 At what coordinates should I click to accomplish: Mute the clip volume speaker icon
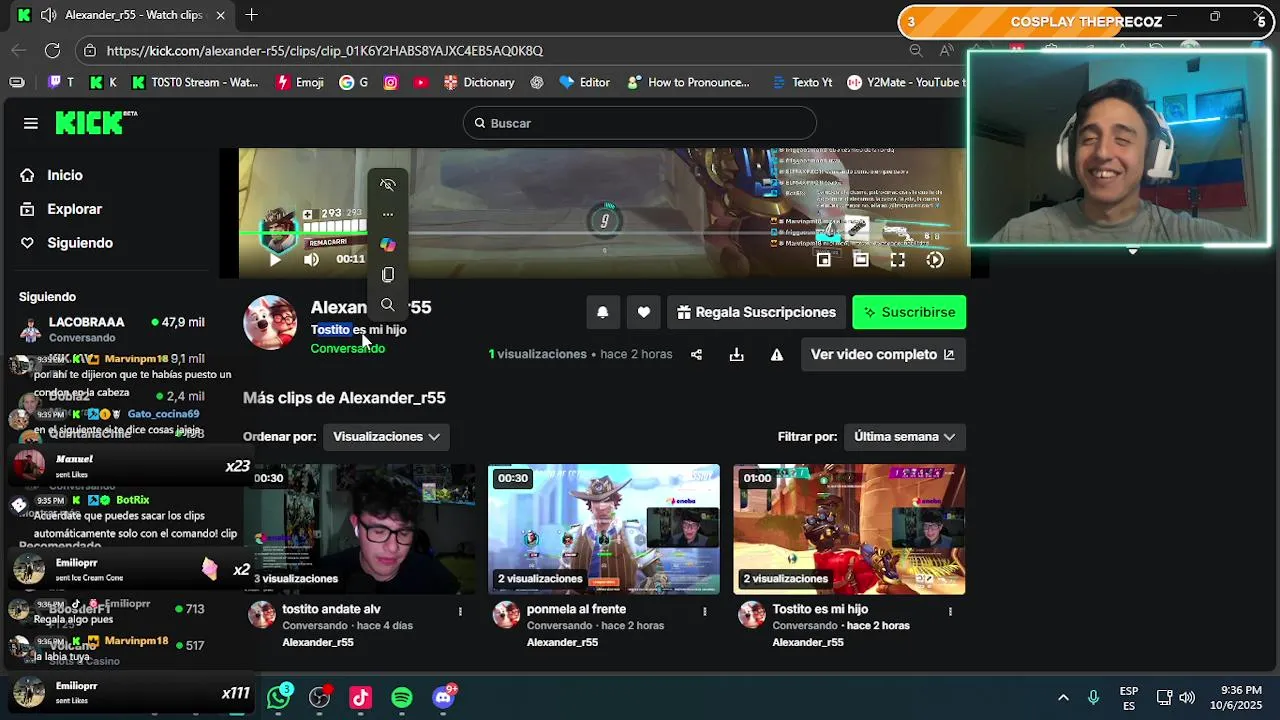(x=311, y=259)
